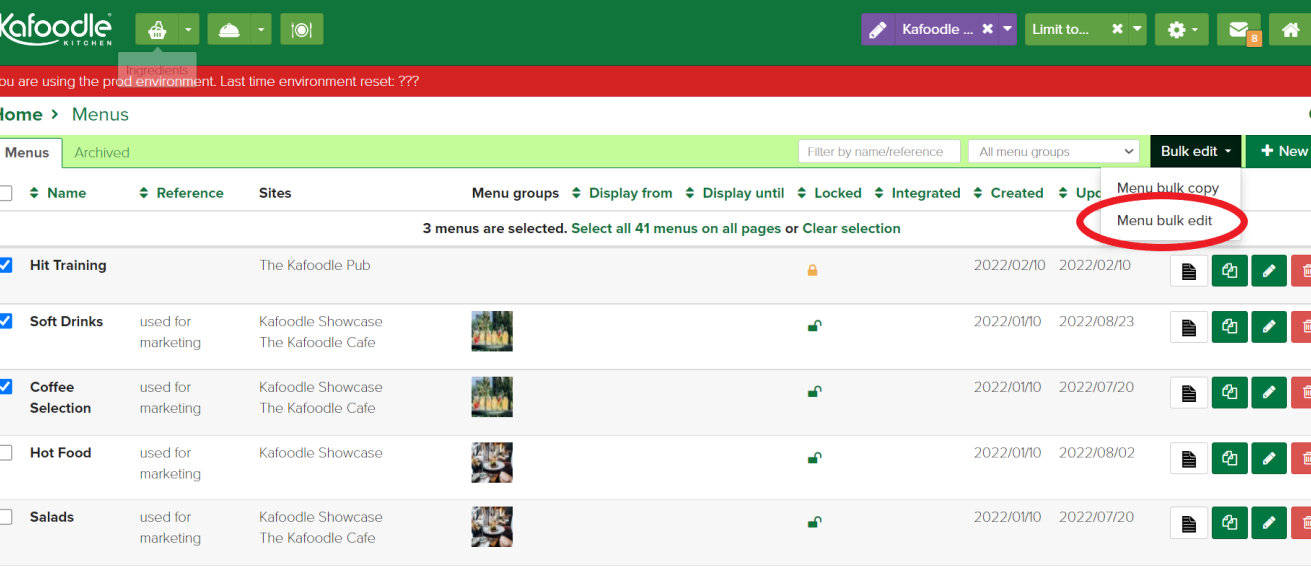
Task: Copy the Soft Drinks menu
Action: pos(1230,326)
